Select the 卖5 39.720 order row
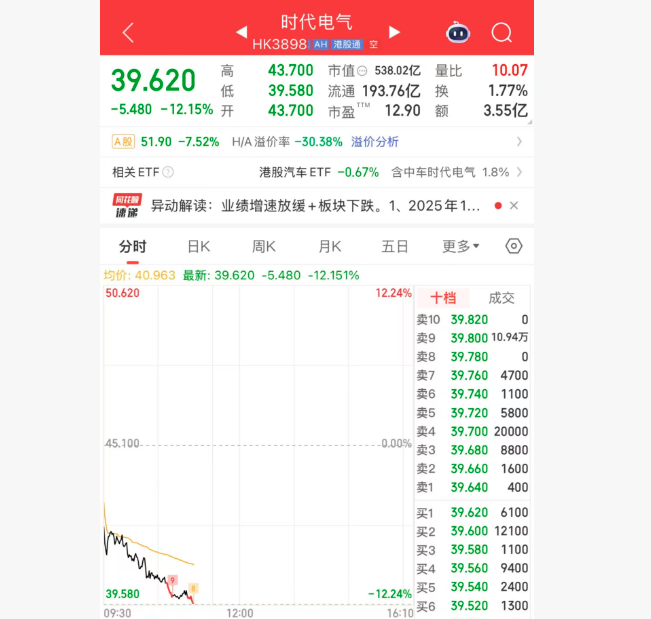The width and height of the screenshot is (651, 619). (x=472, y=413)
